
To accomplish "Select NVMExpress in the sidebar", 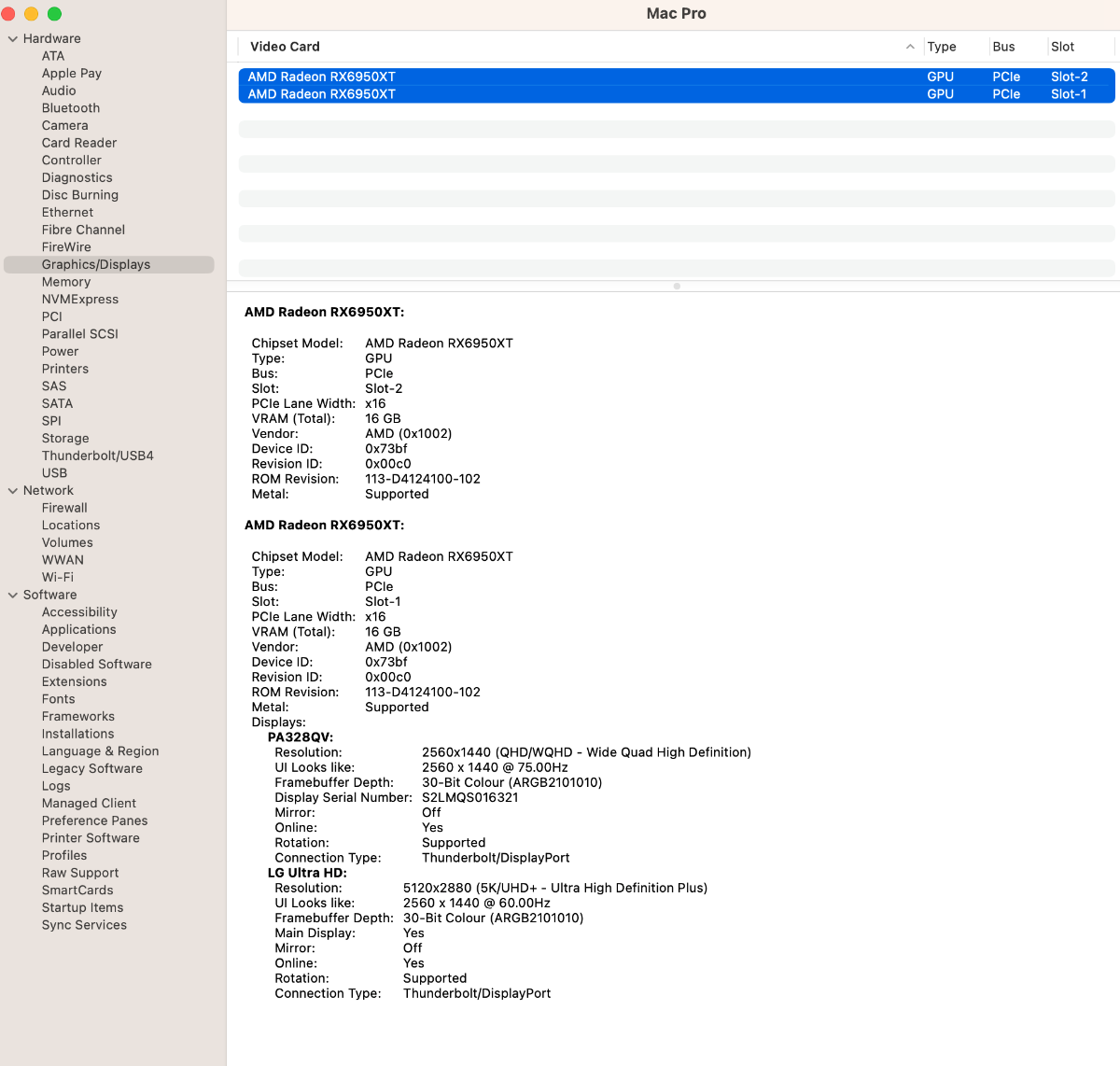I will 80,300.
